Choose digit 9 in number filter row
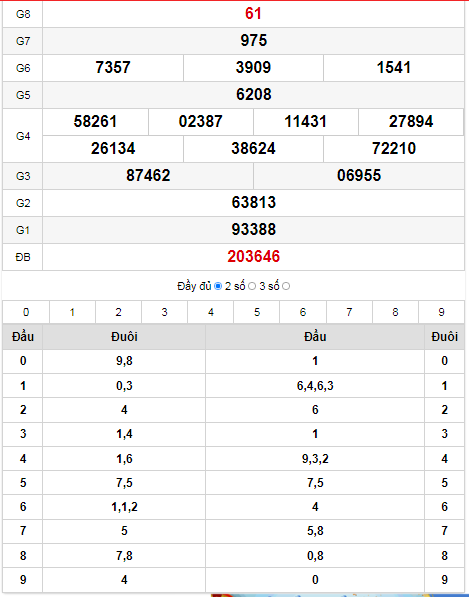 [441, 312]
